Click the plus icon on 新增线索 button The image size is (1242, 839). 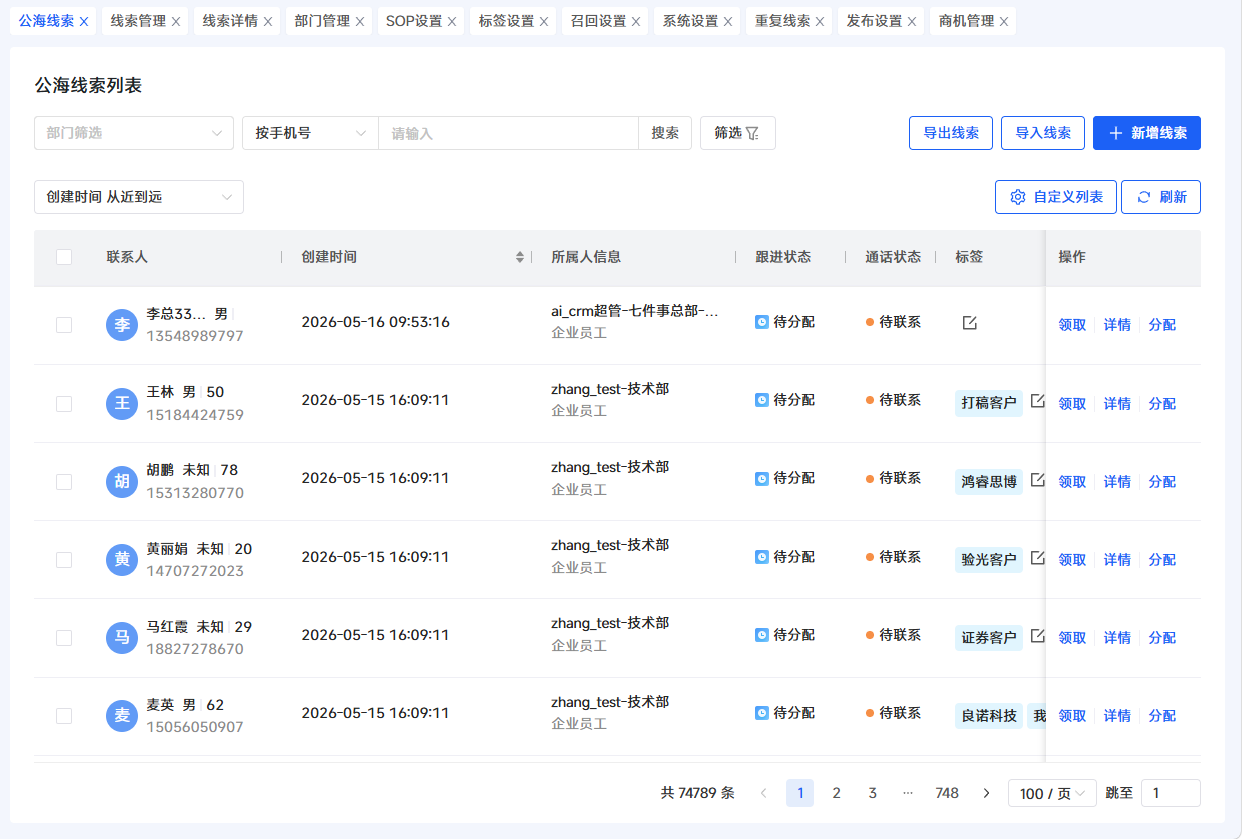pyautogui.click(x=1116, y=133)
